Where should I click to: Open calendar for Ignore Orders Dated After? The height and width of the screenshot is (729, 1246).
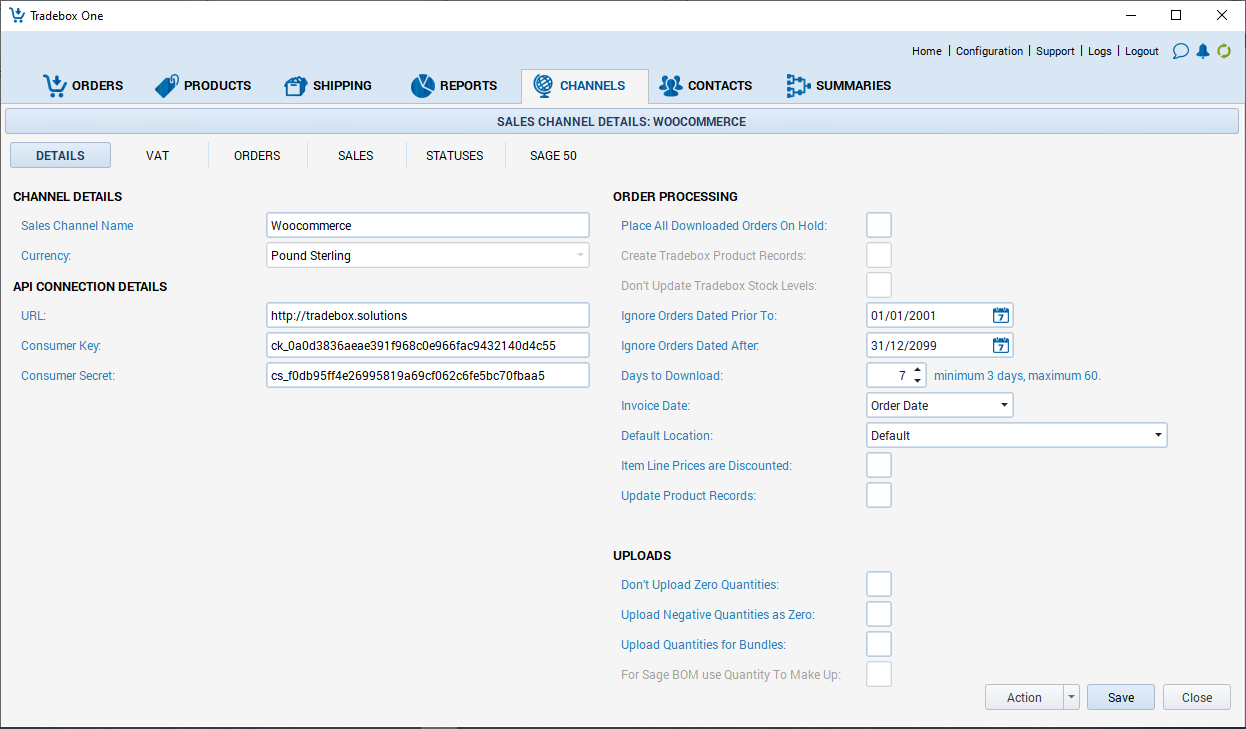point(1001,346)
